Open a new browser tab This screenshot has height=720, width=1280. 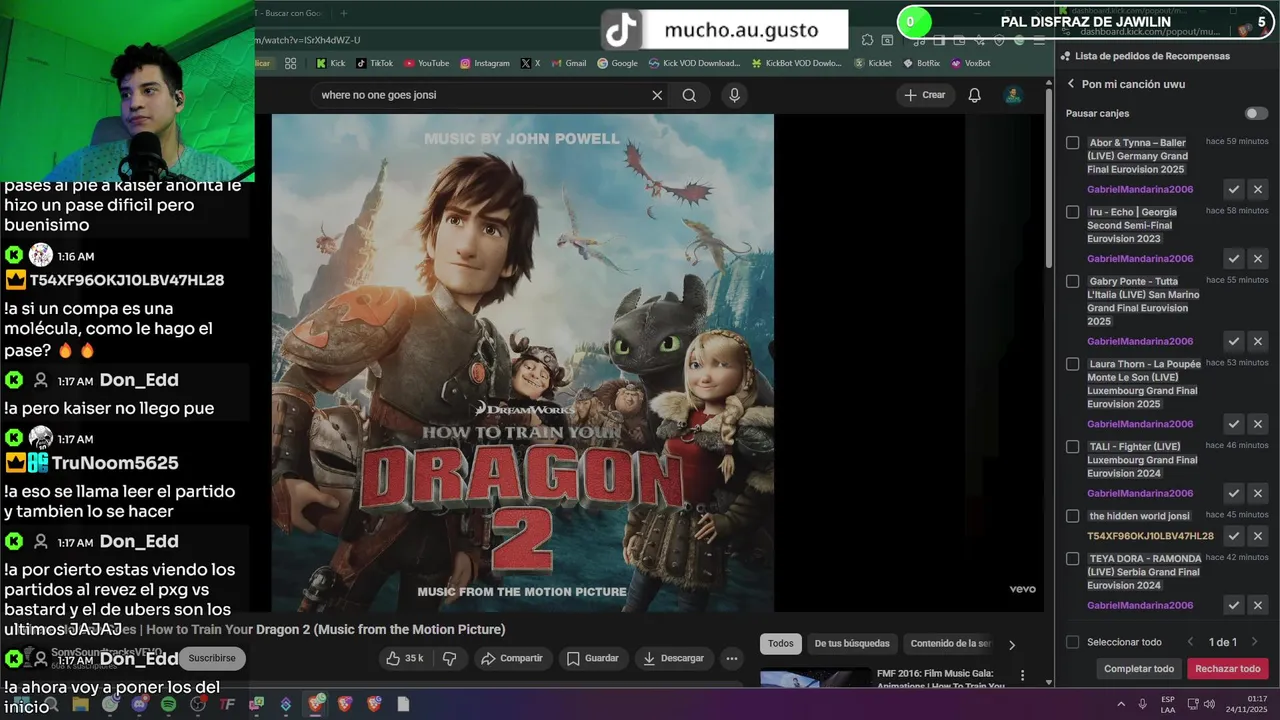tap(344, 13)
